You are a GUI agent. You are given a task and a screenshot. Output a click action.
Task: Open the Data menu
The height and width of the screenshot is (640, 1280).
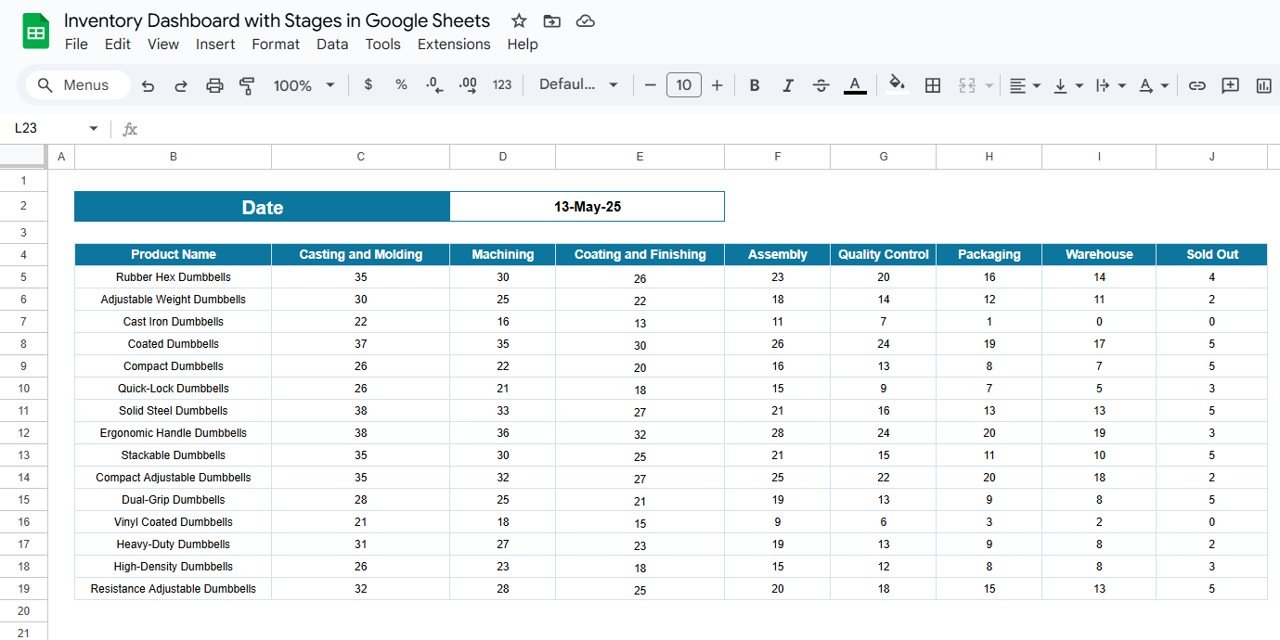332,44
